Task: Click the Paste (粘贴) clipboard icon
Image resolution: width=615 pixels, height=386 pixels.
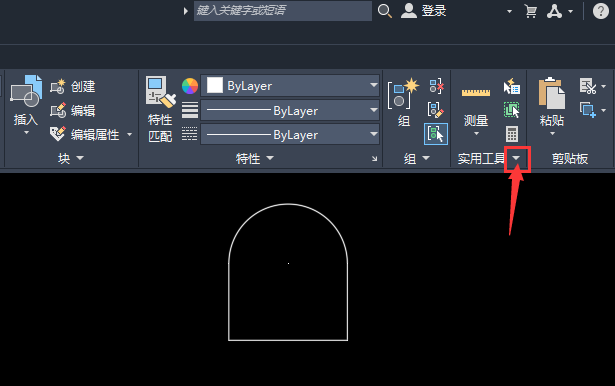Action: coord(552,93)
